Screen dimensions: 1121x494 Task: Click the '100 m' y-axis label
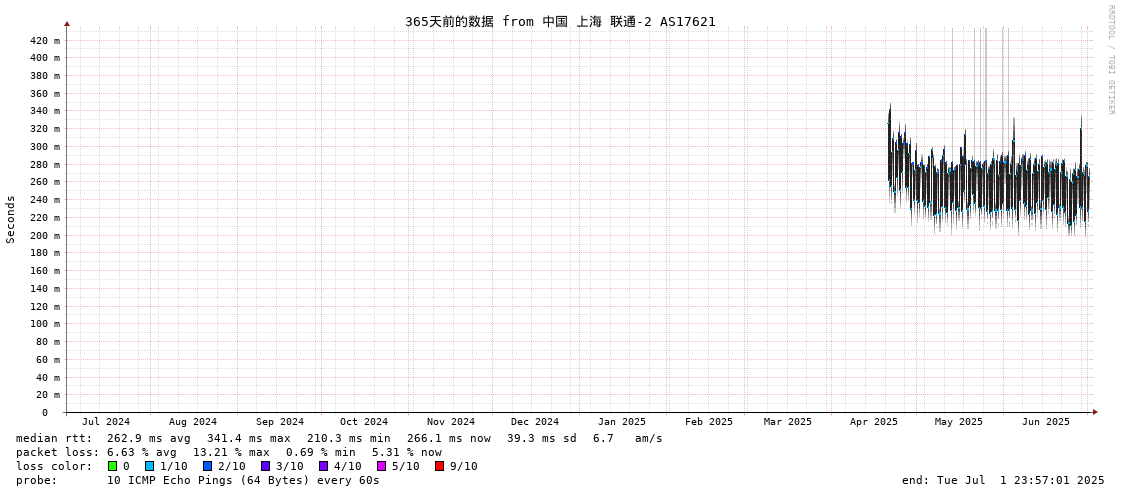tap(44, 324)
